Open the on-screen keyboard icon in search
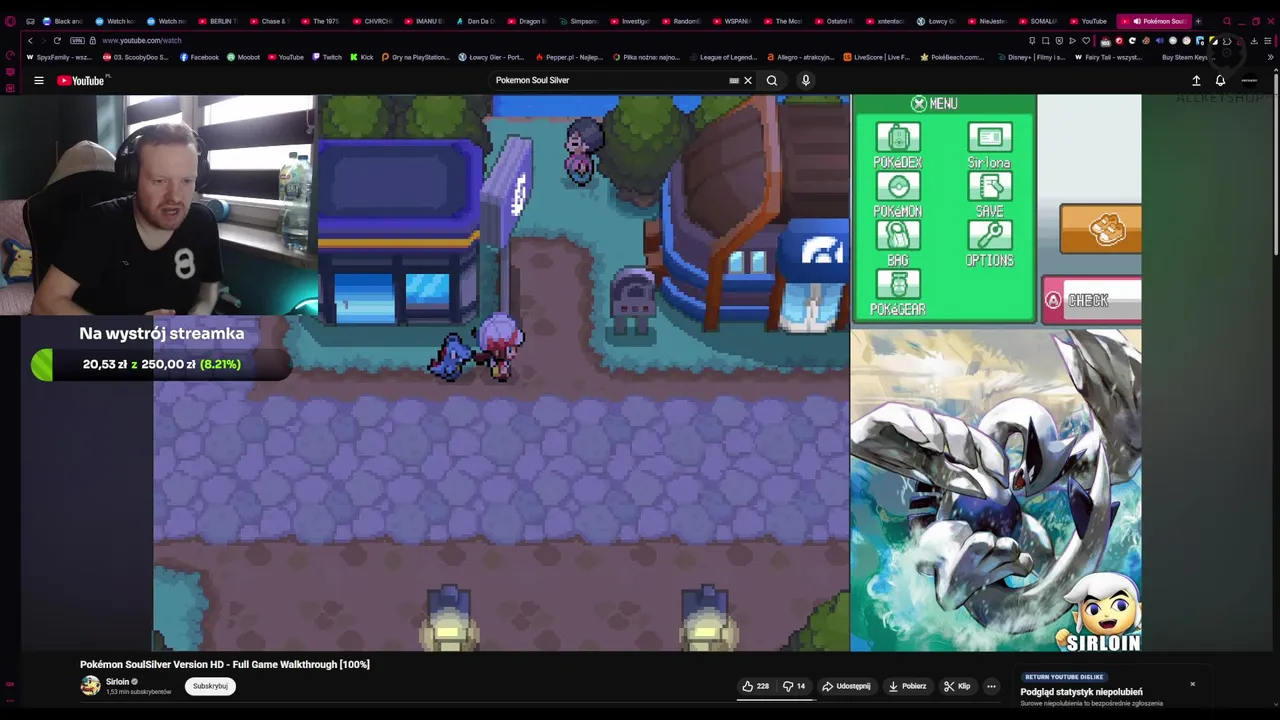The height and width of the screenshot is (720, 1280). pos(734,81)
